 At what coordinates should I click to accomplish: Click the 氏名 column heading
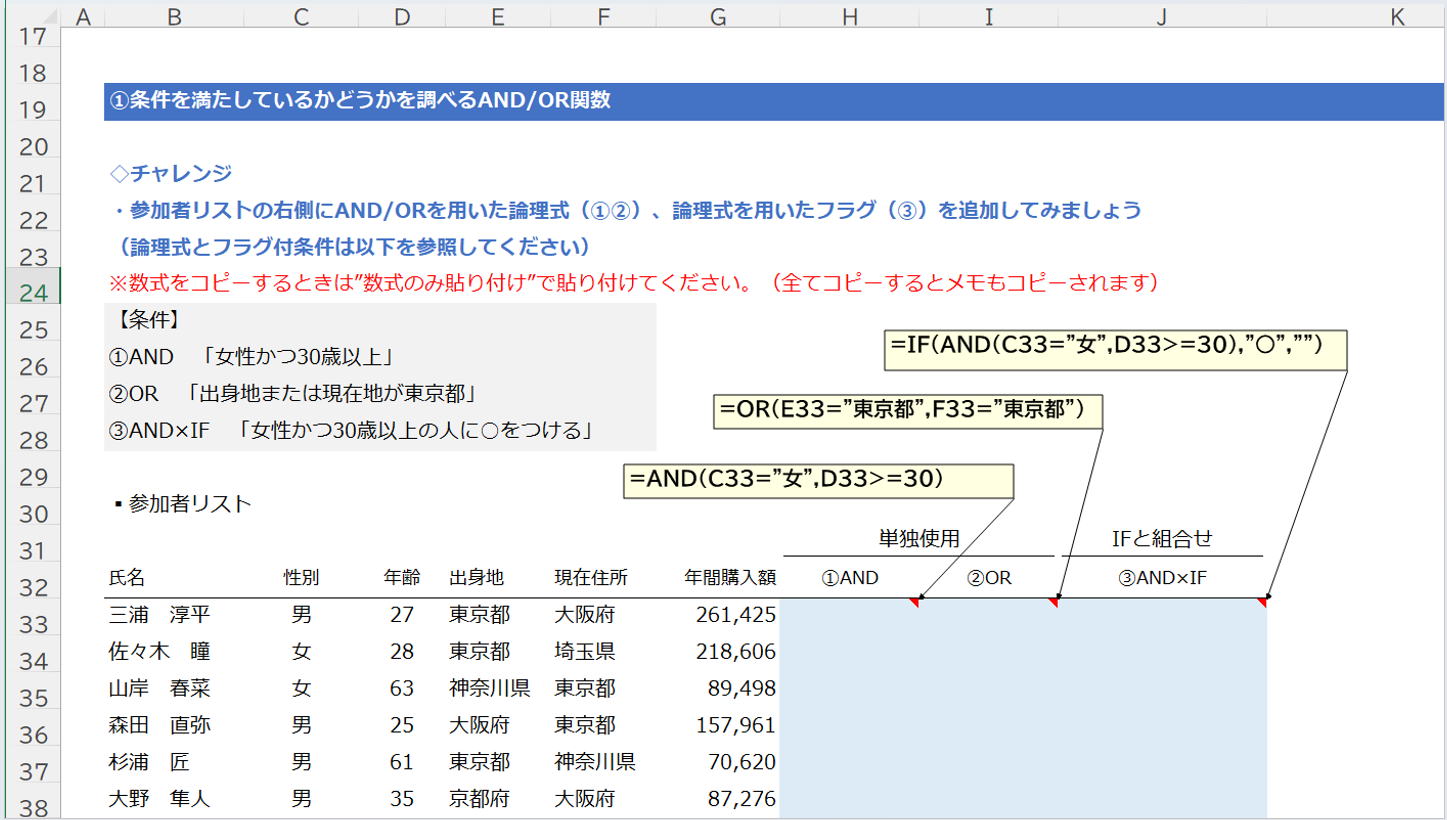point(127,577)
